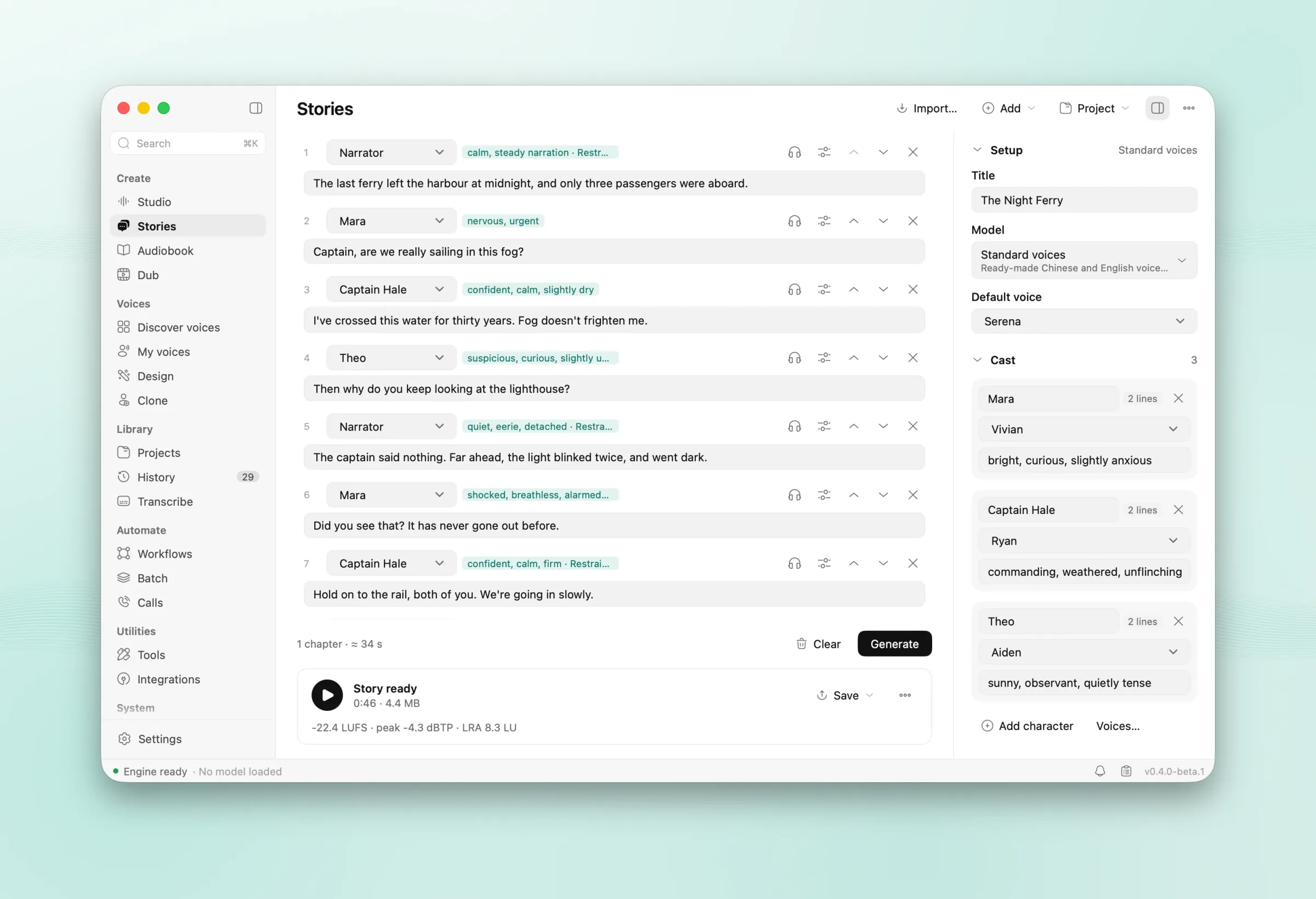The width and height of the screenshot is (1316, 899).
Task: Open the line 1 Narrator speaker dropdown
Action: (x=392, y=152)
